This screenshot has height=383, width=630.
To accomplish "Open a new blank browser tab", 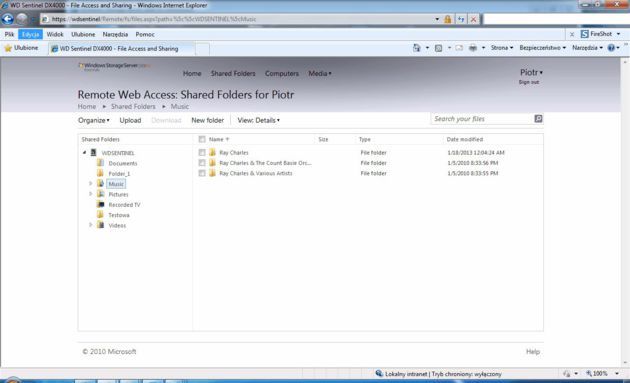I will [x=202, y=49].
